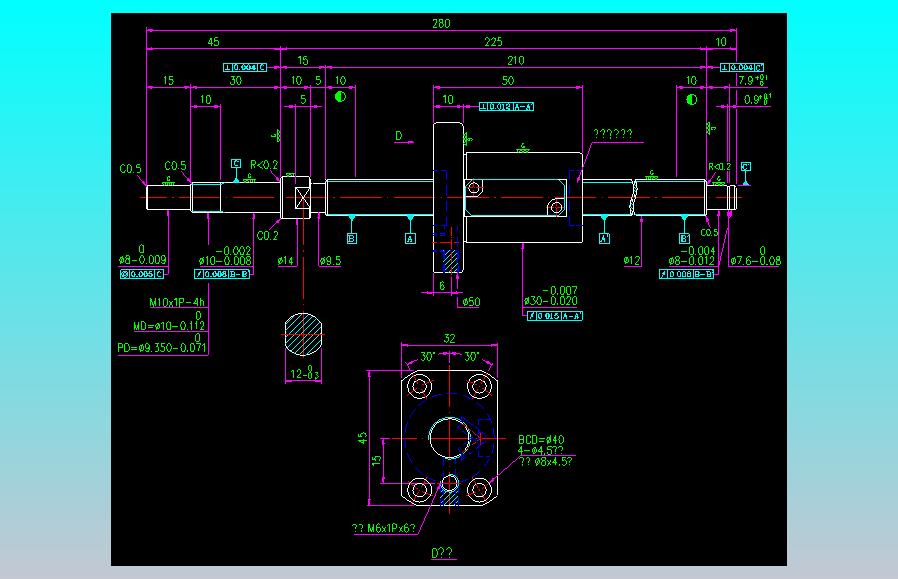Click the 280 overall length dimension
Viewport: 898px width, 579px height.
point(441,23)
